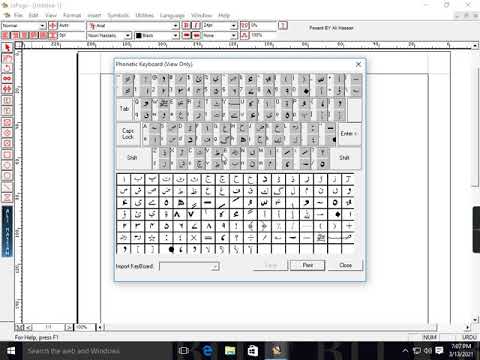The width and height of the screenshot is (480, 360).
Task: Open the Action Center notifications icon
Action: tap(439, 351)
